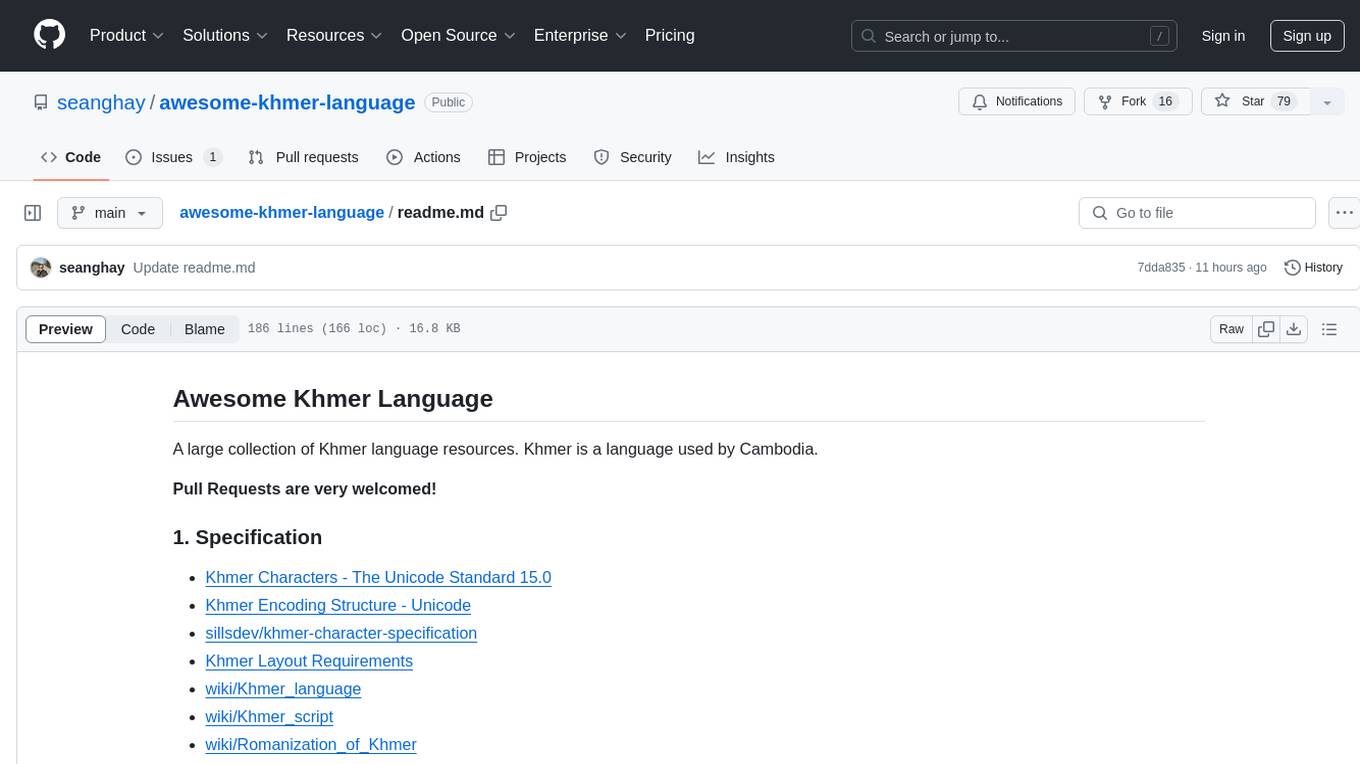The image size is (1360, 764).
Task: Open seanghay's avatar in commit bar
Action: [41, 268]
